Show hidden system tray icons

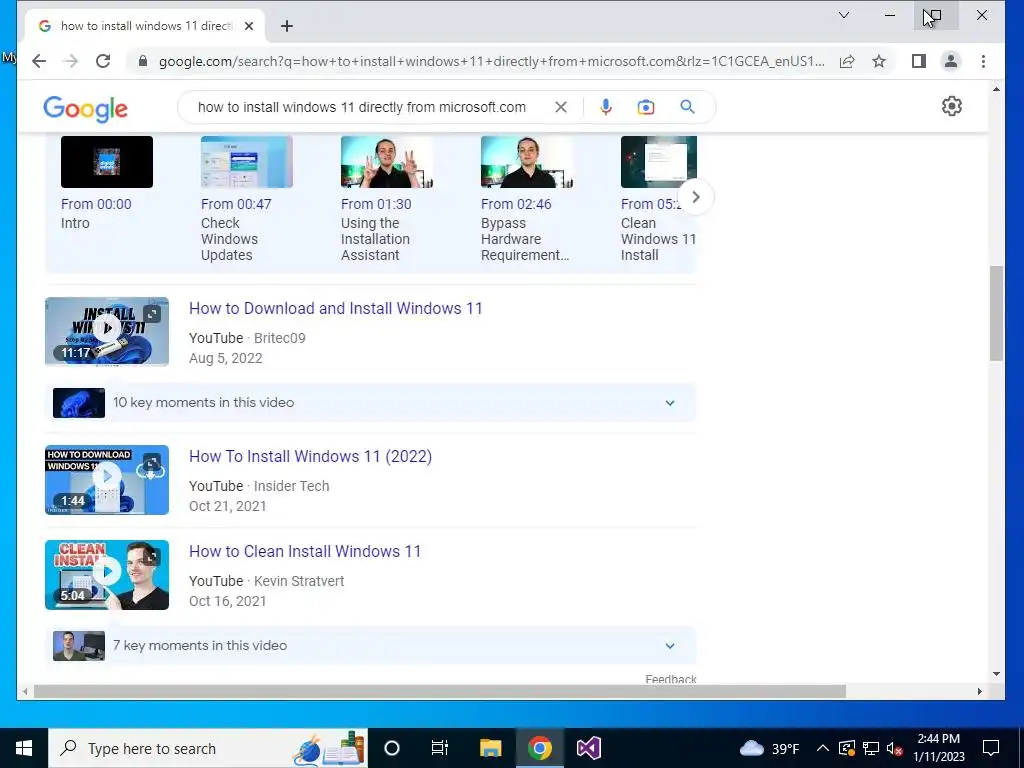pos(823,748)
